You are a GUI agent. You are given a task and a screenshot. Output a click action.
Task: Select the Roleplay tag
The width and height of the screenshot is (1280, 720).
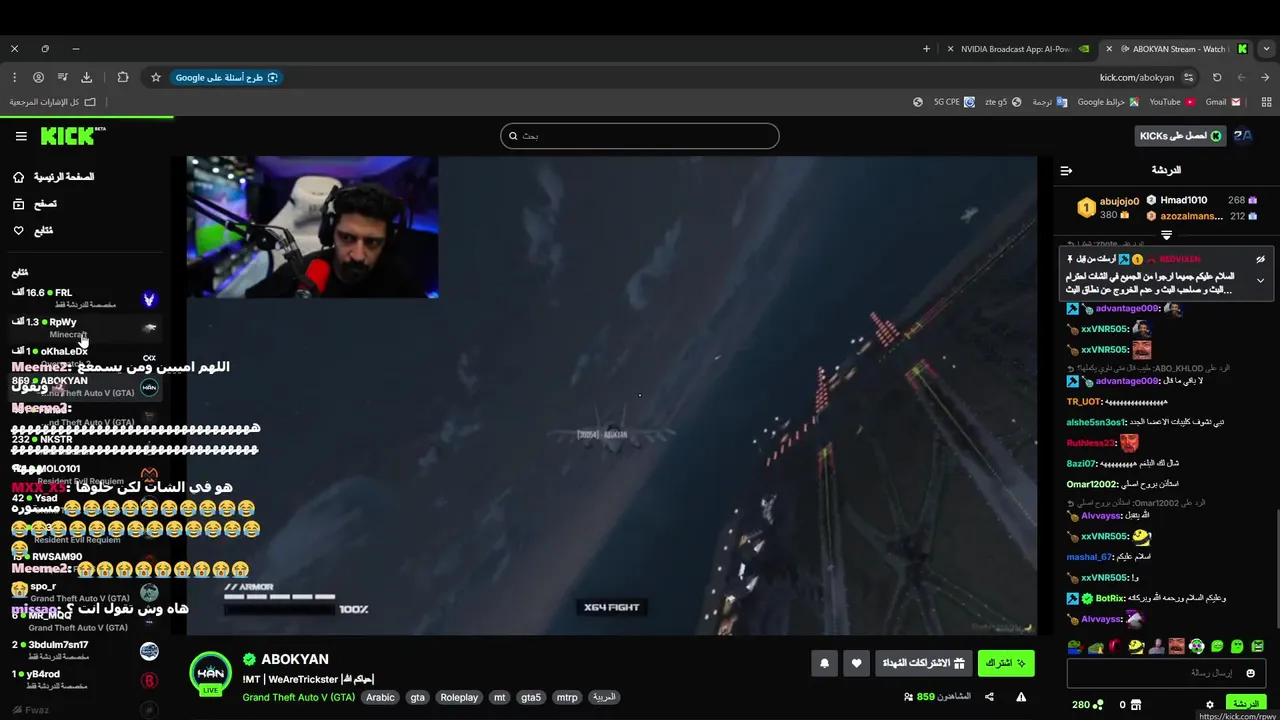click(x=459, y=698)
